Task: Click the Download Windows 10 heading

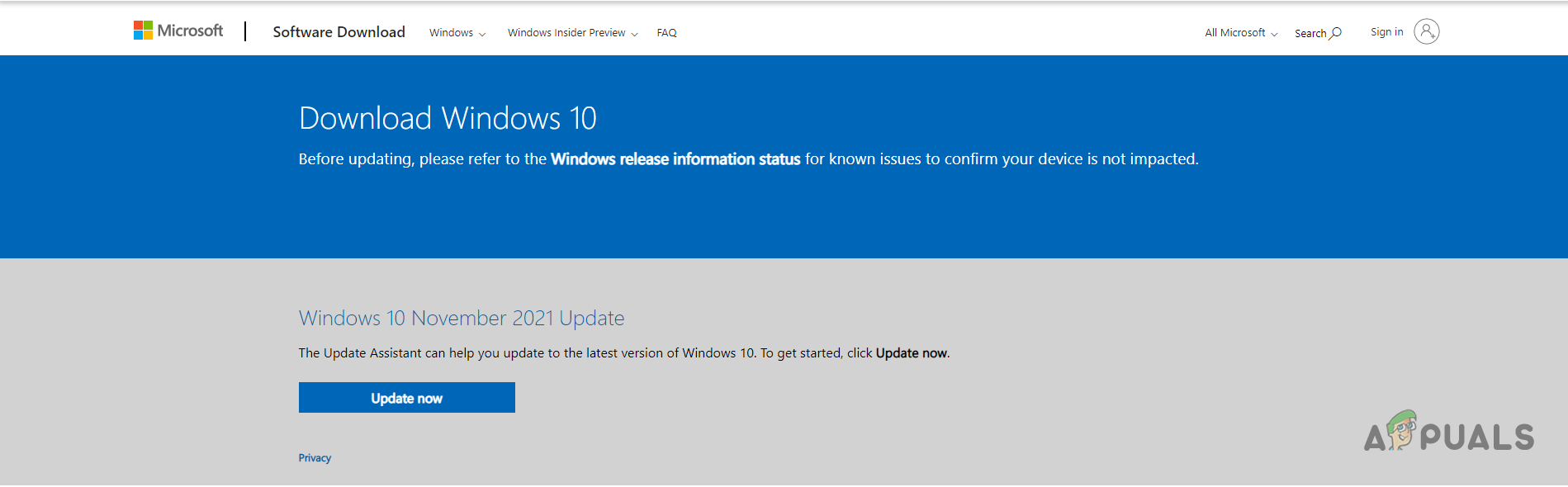Action: (x=448, y=119)
